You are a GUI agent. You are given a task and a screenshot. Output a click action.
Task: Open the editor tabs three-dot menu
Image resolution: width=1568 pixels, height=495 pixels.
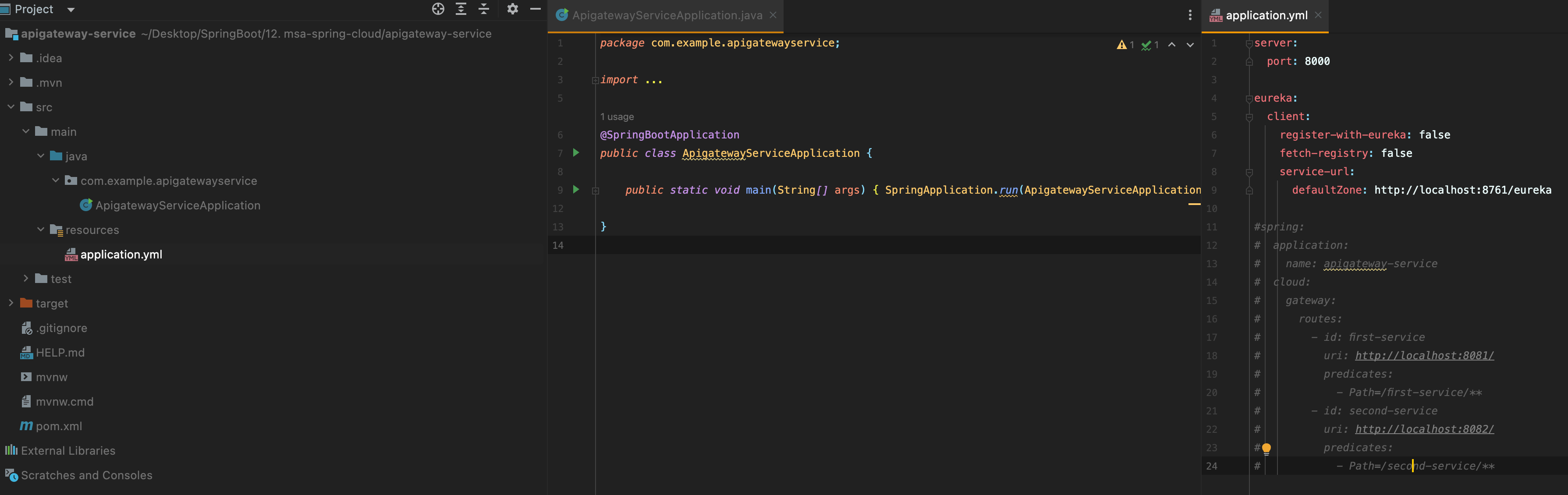click(1190, 15)
